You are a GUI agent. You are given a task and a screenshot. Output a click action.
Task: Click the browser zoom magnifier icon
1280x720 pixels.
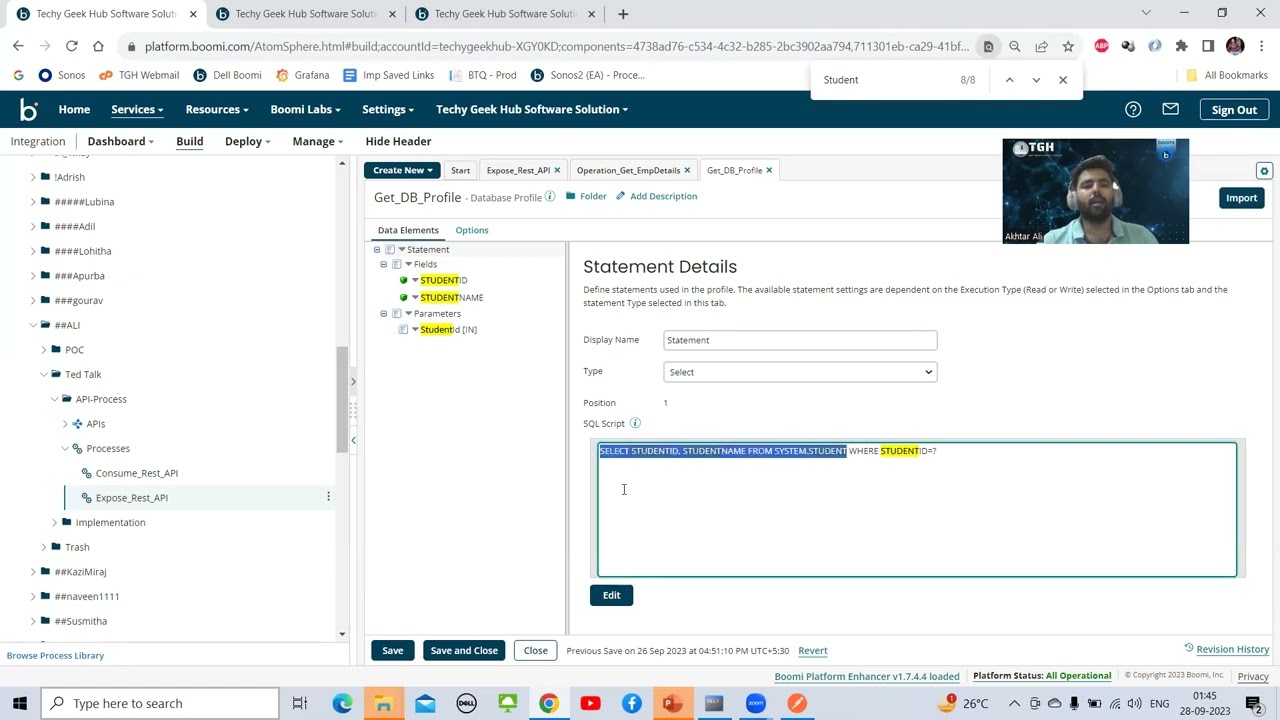point(1014,46)
